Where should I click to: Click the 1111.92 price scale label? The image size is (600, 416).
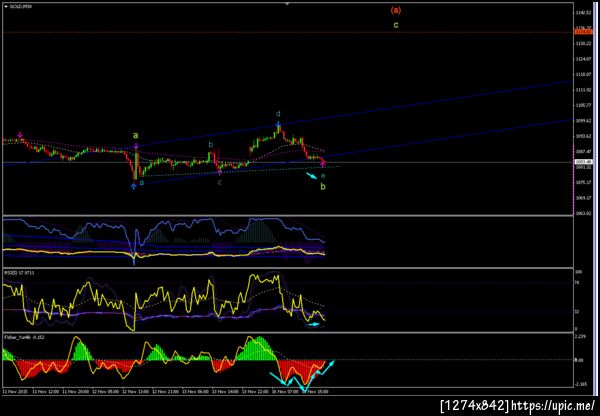(582, 90)
